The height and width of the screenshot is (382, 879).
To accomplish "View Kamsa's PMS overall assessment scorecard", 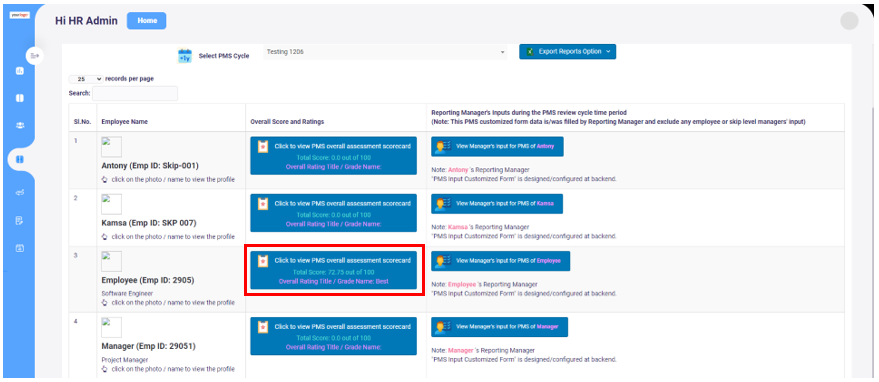I will click(x=334, y=213).
